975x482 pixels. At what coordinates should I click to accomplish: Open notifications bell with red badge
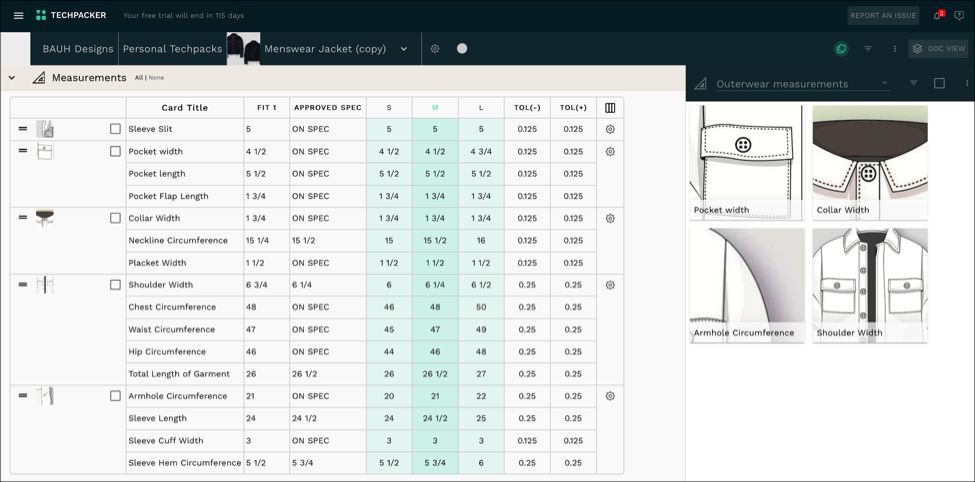coord(938,15)
